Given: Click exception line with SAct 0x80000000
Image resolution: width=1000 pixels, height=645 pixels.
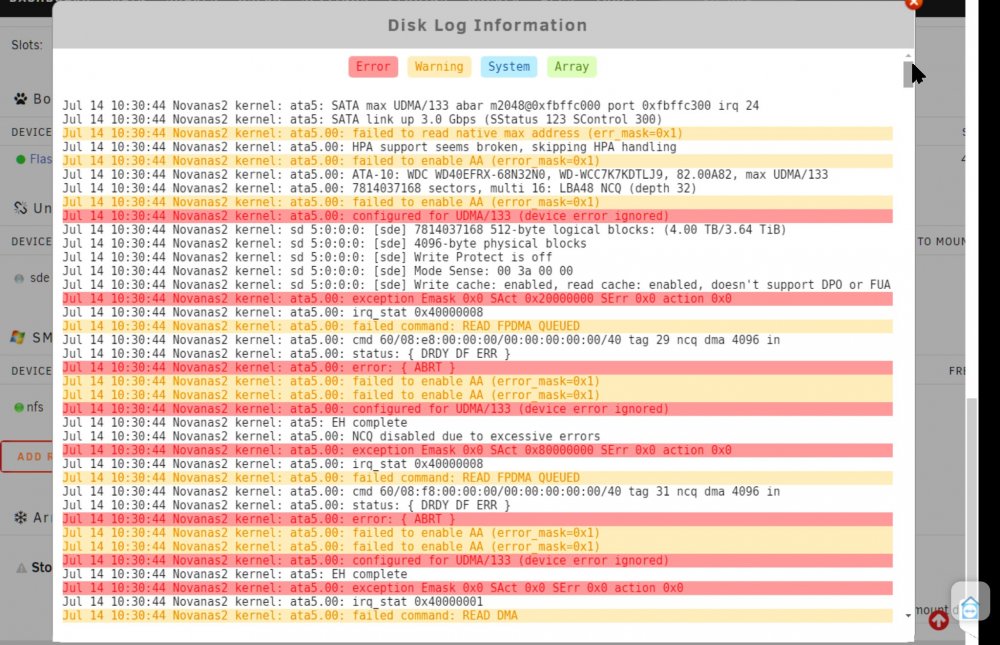Looking at the screenshot, I should 477,450.
